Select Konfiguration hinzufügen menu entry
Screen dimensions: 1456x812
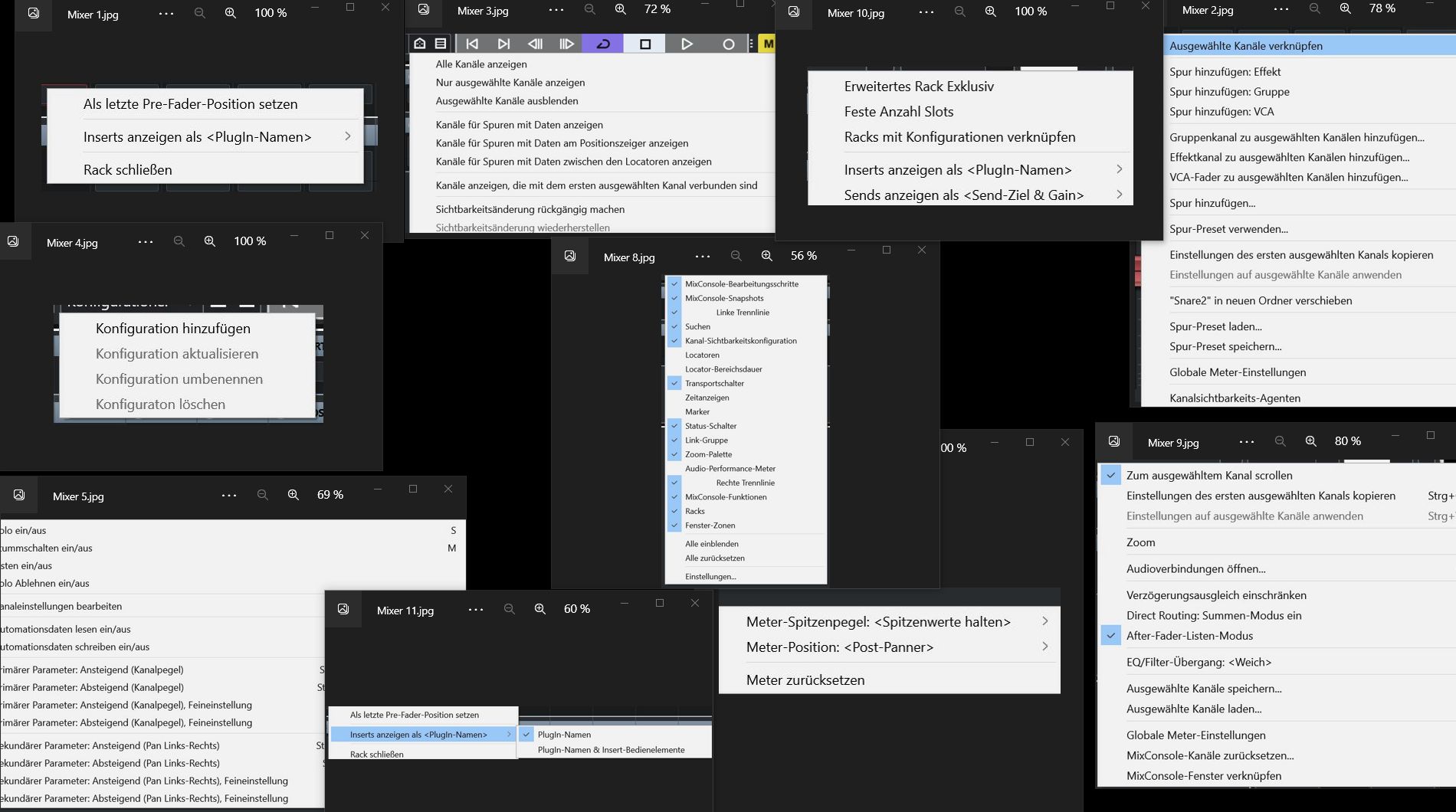173,329
